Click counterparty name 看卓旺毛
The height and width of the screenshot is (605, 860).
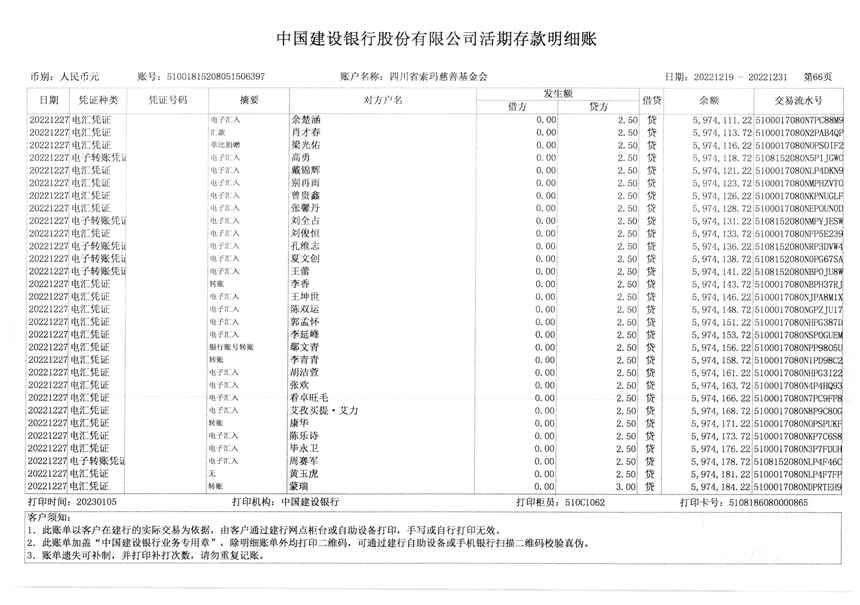pyautogui.click(x=309, y=397)
